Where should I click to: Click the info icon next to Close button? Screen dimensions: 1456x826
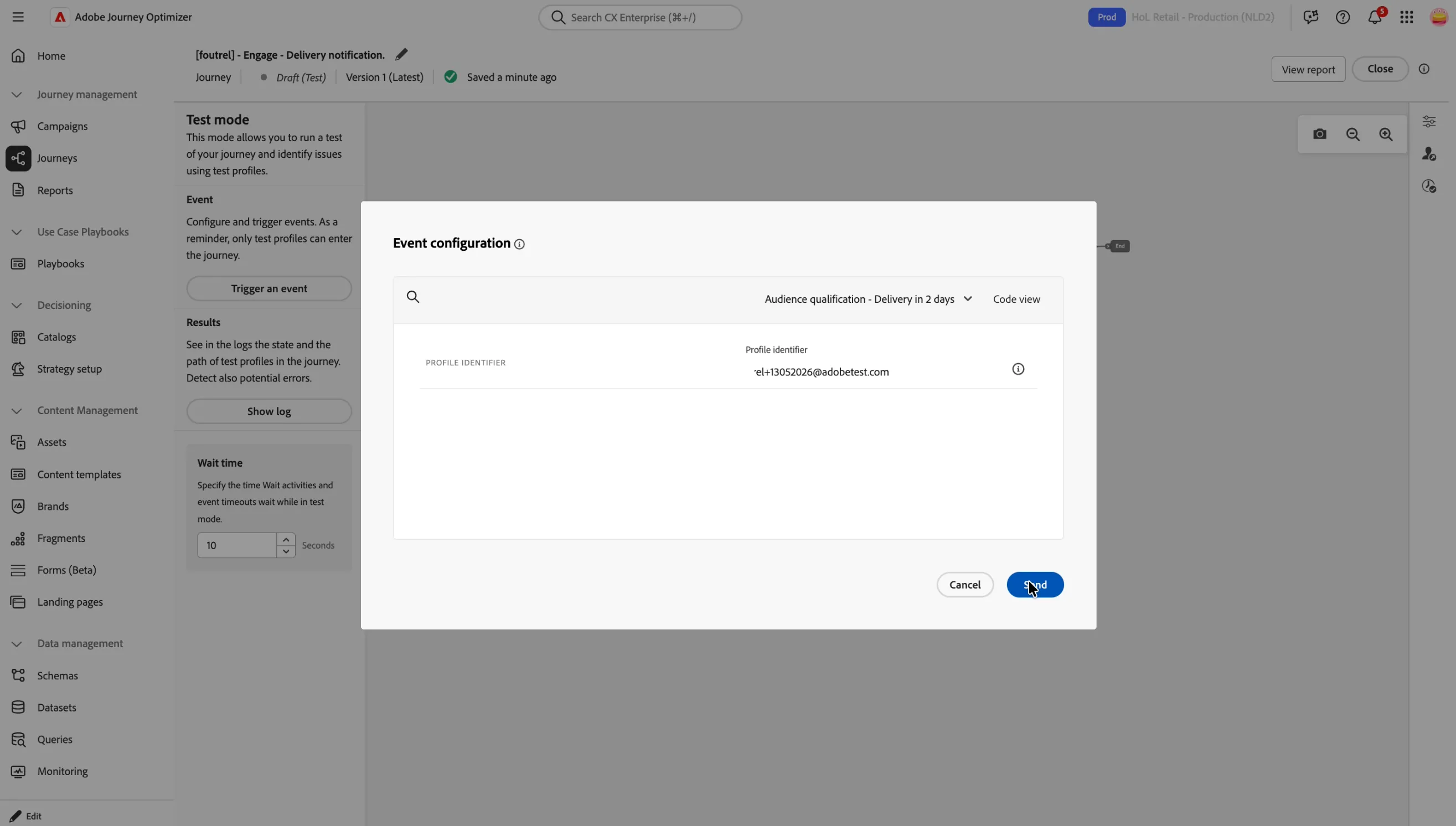click(x=1424, y=69)
